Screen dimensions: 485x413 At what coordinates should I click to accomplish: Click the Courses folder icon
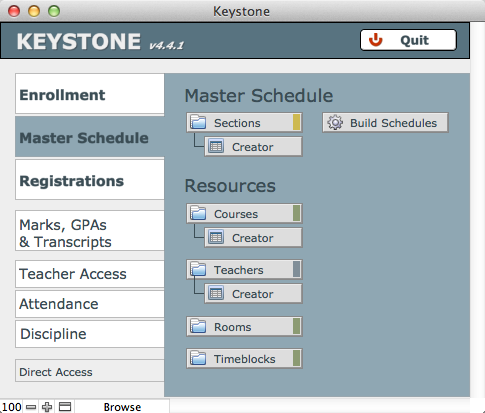click(x=198, y=213)
